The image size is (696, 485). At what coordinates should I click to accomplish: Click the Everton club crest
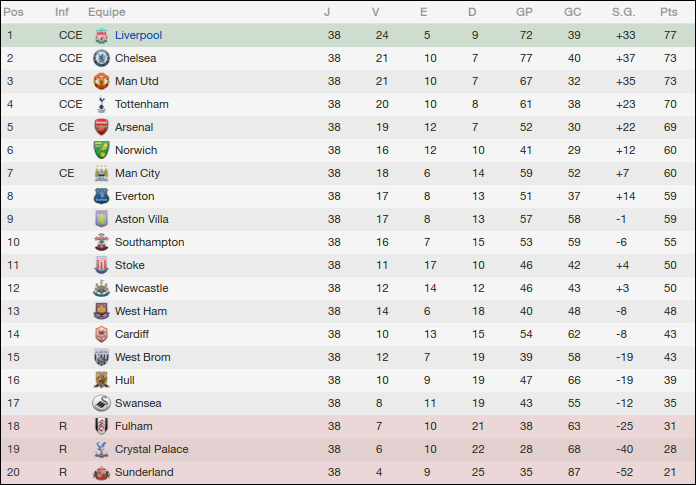click(x=100, y=196)
